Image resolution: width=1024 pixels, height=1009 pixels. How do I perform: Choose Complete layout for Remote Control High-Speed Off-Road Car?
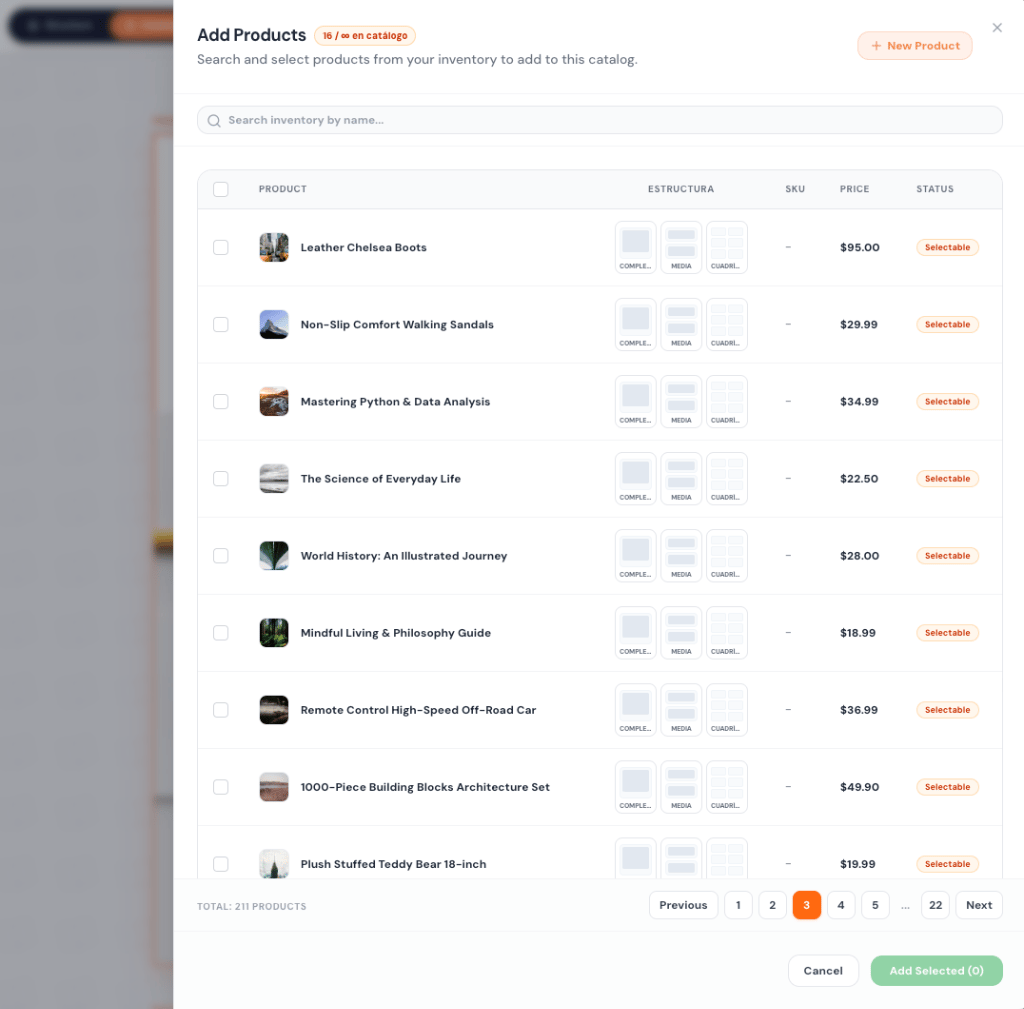(x=635, y=710)
